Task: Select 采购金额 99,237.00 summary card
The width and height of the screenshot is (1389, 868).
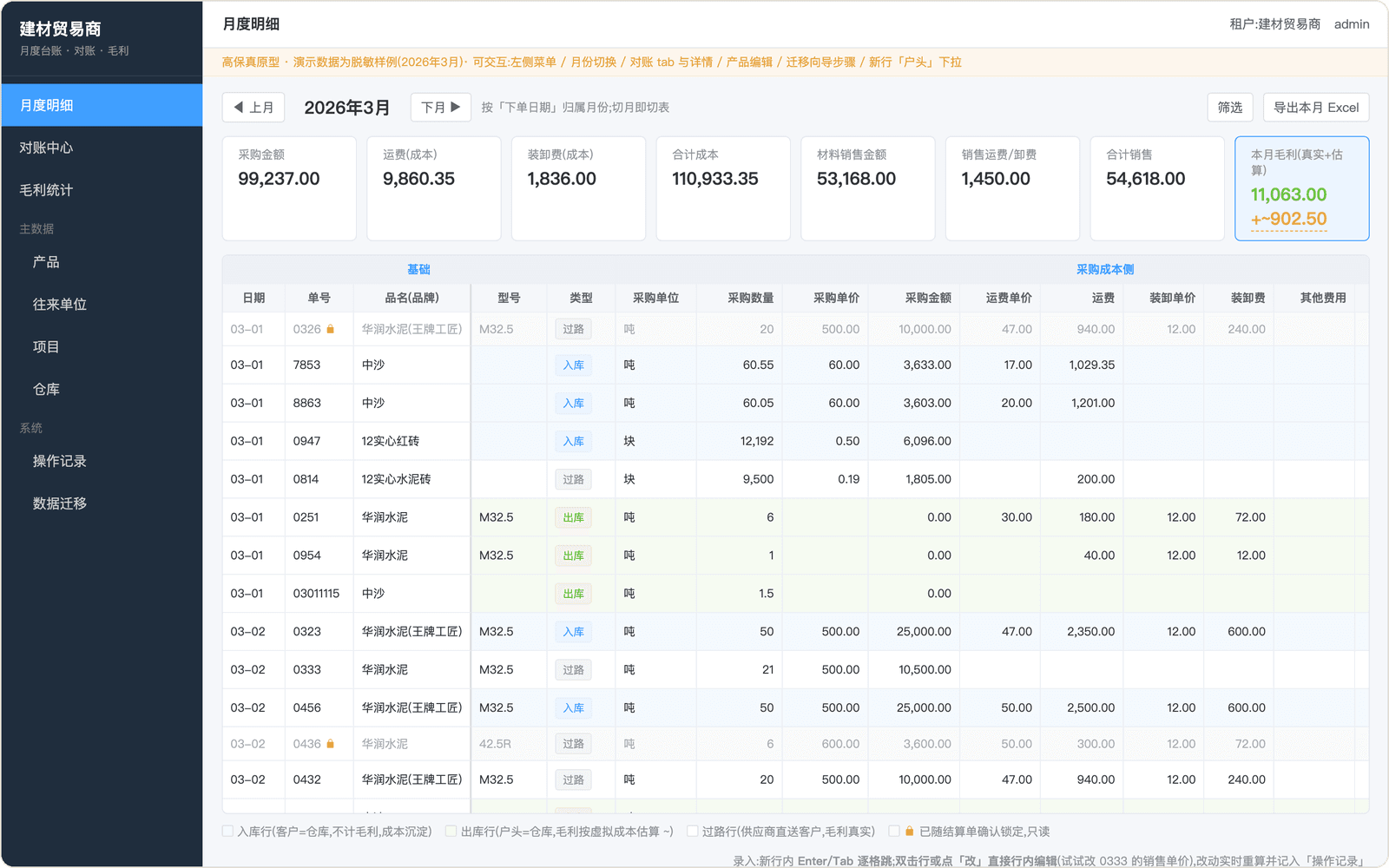Action: (x=289, y=188)
